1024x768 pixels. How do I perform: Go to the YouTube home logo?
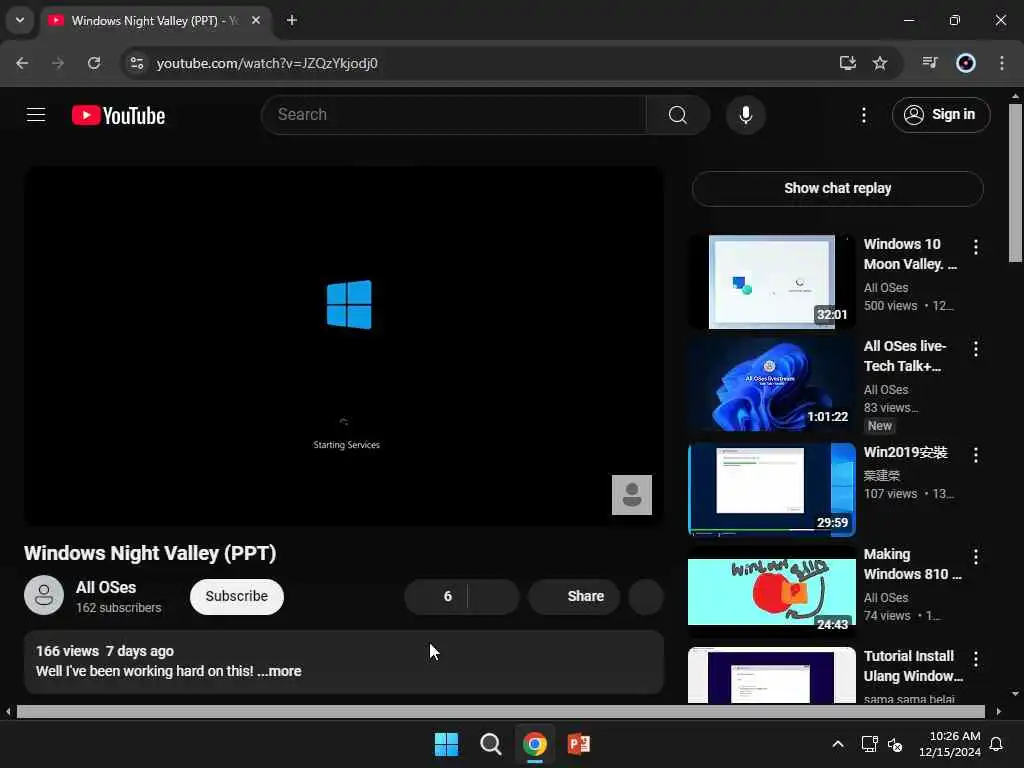[118, 116]
